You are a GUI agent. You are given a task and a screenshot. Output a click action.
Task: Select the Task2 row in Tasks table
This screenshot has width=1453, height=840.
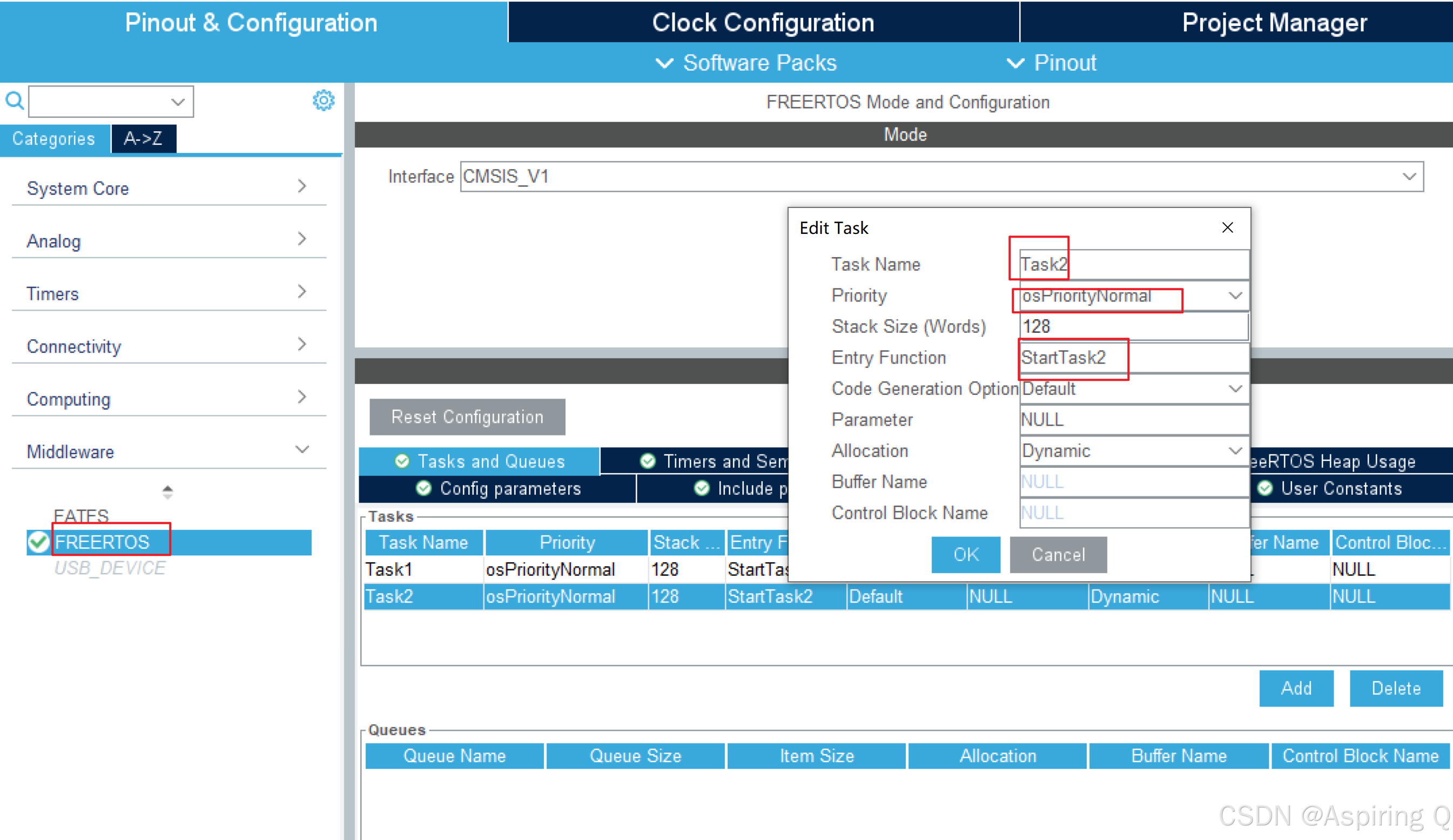tap(907, 596)
